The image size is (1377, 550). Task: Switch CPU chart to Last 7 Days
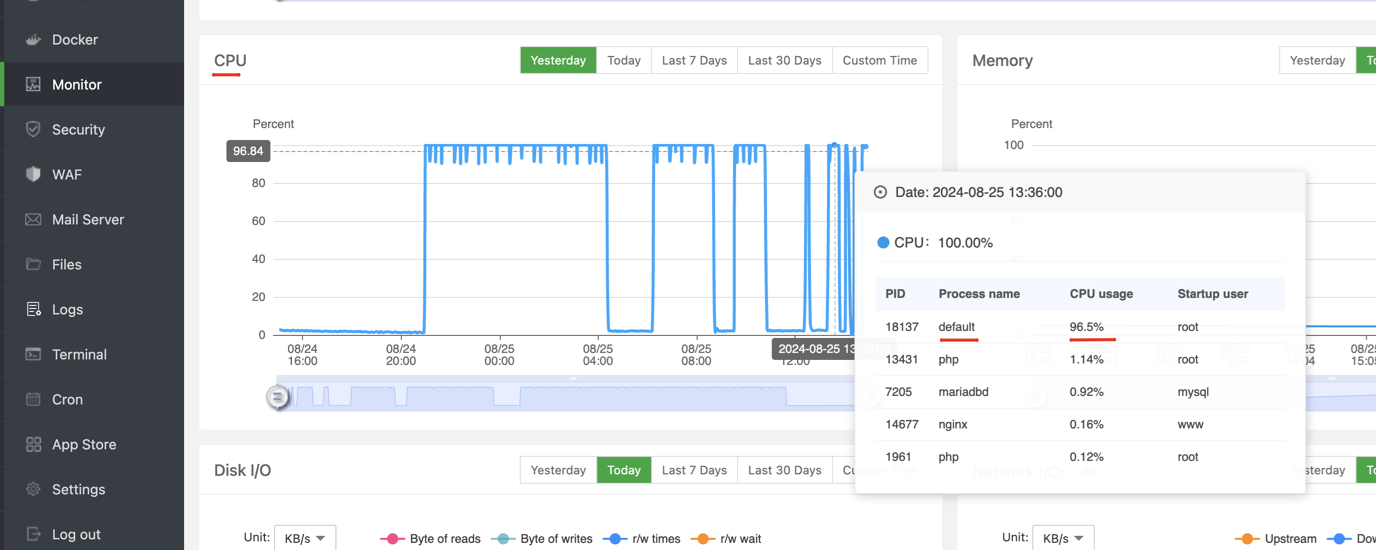[694, 60]
